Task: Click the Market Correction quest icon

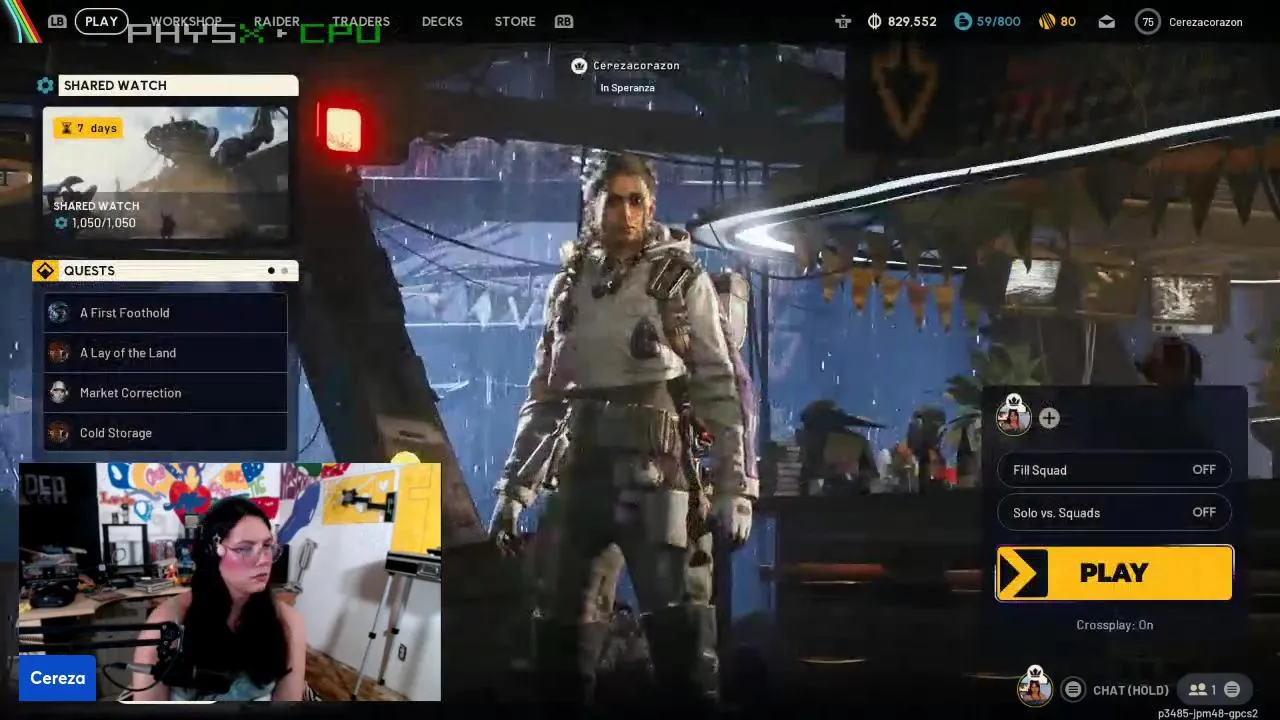Action: point(59,393)
